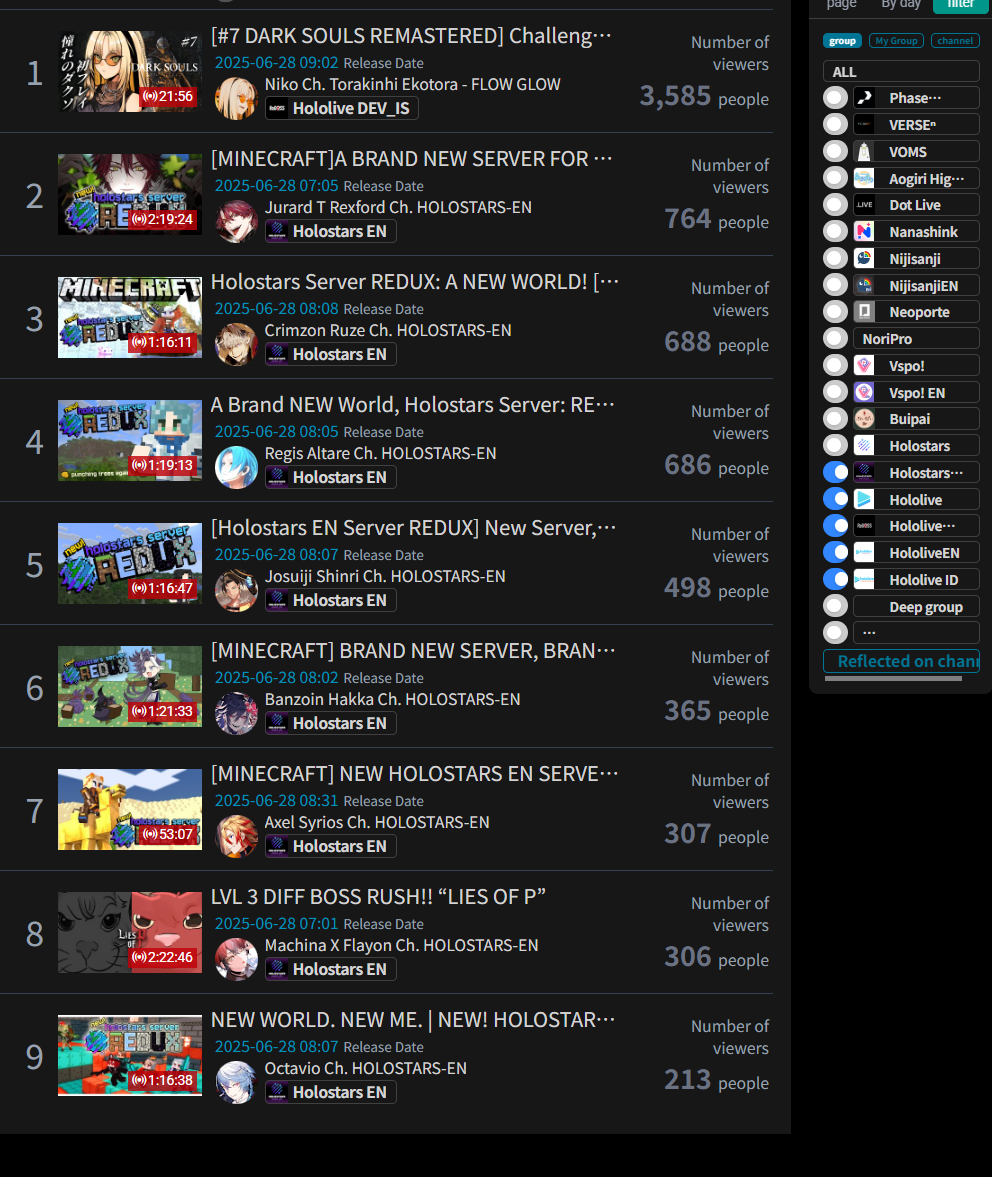This screenshot has height=1177, width=992.
Task: Enable the Buipai group toggle
Action: tap(835, 419)
